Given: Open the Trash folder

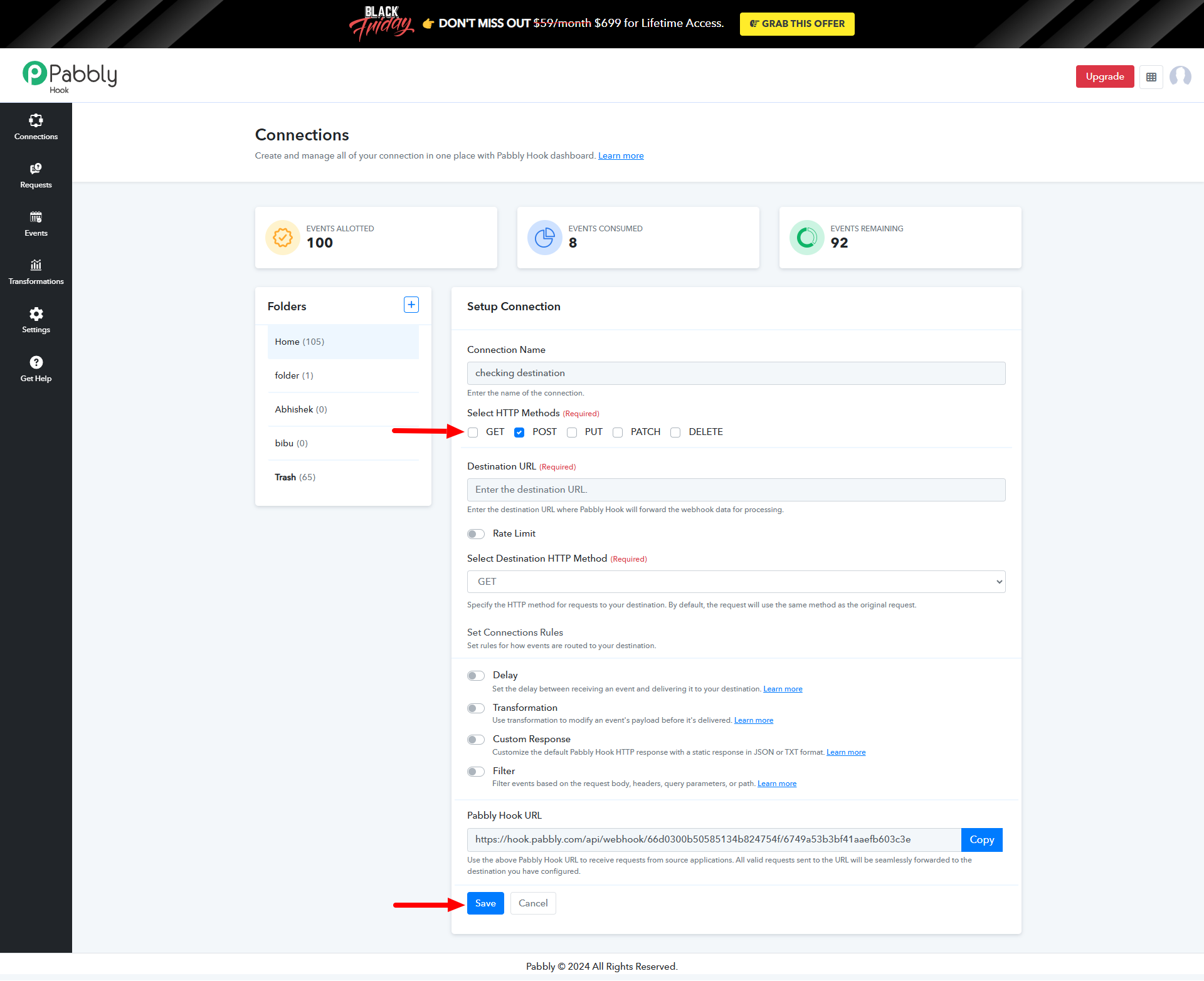Looking at the screenshot, I should pyautogui.click(x=343, y=477).
